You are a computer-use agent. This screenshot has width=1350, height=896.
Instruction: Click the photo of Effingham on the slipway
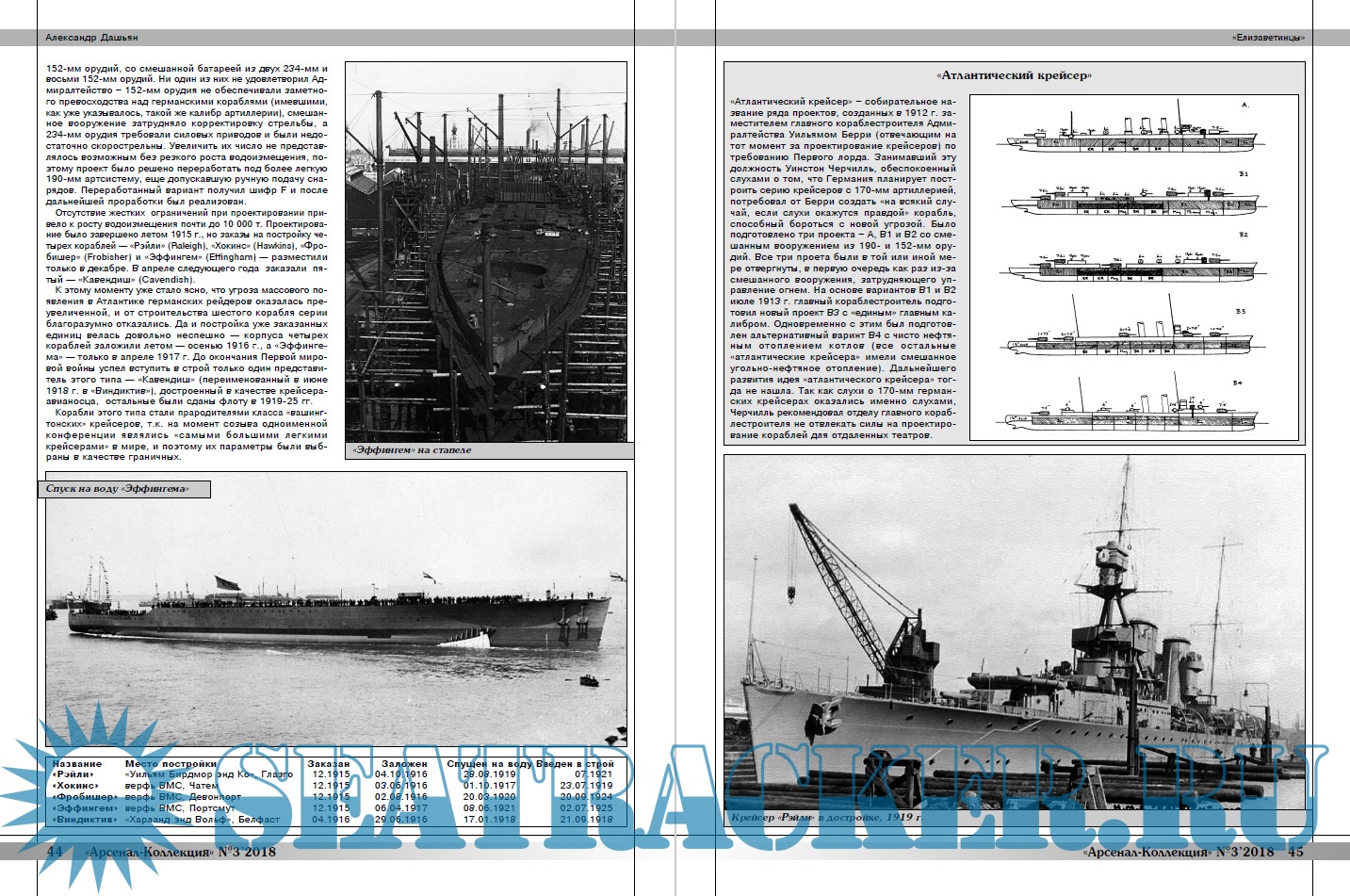(x=486, y=252)
